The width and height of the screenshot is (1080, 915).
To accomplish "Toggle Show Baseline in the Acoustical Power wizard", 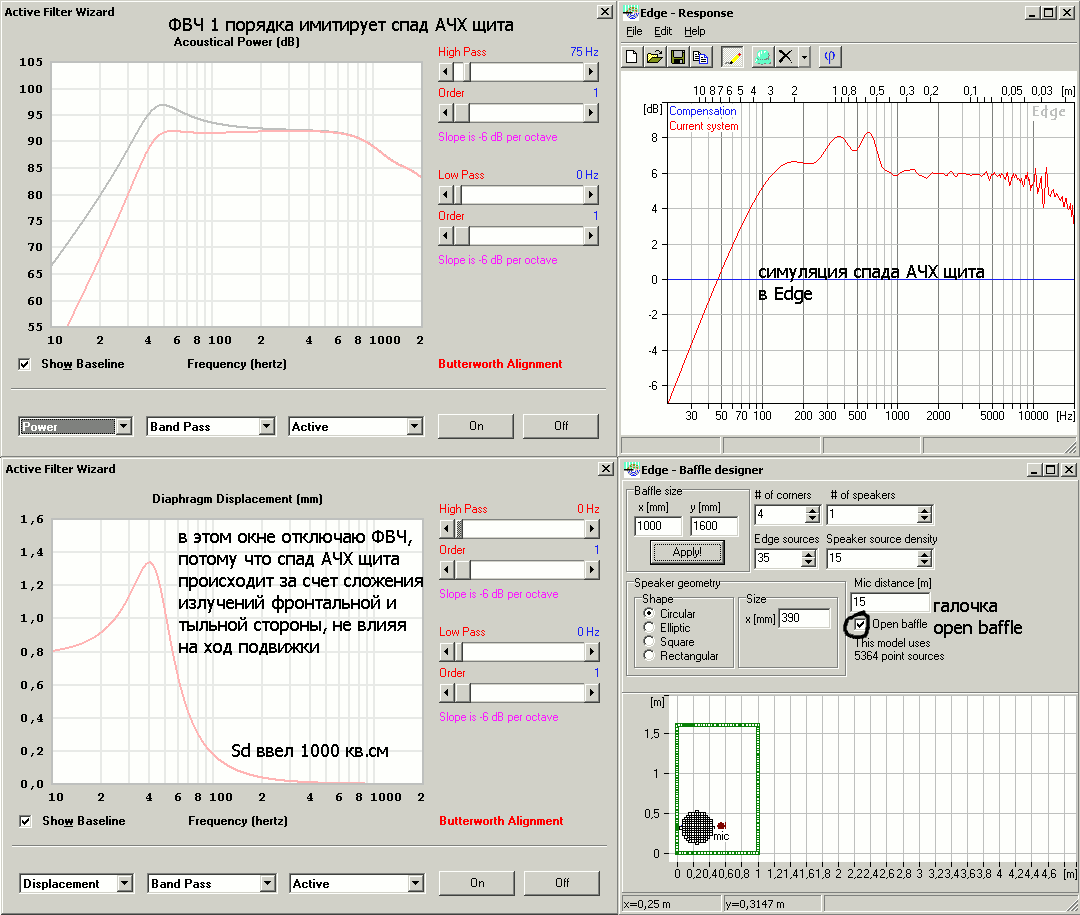I will pyautogui.click(x=25, y=364).
